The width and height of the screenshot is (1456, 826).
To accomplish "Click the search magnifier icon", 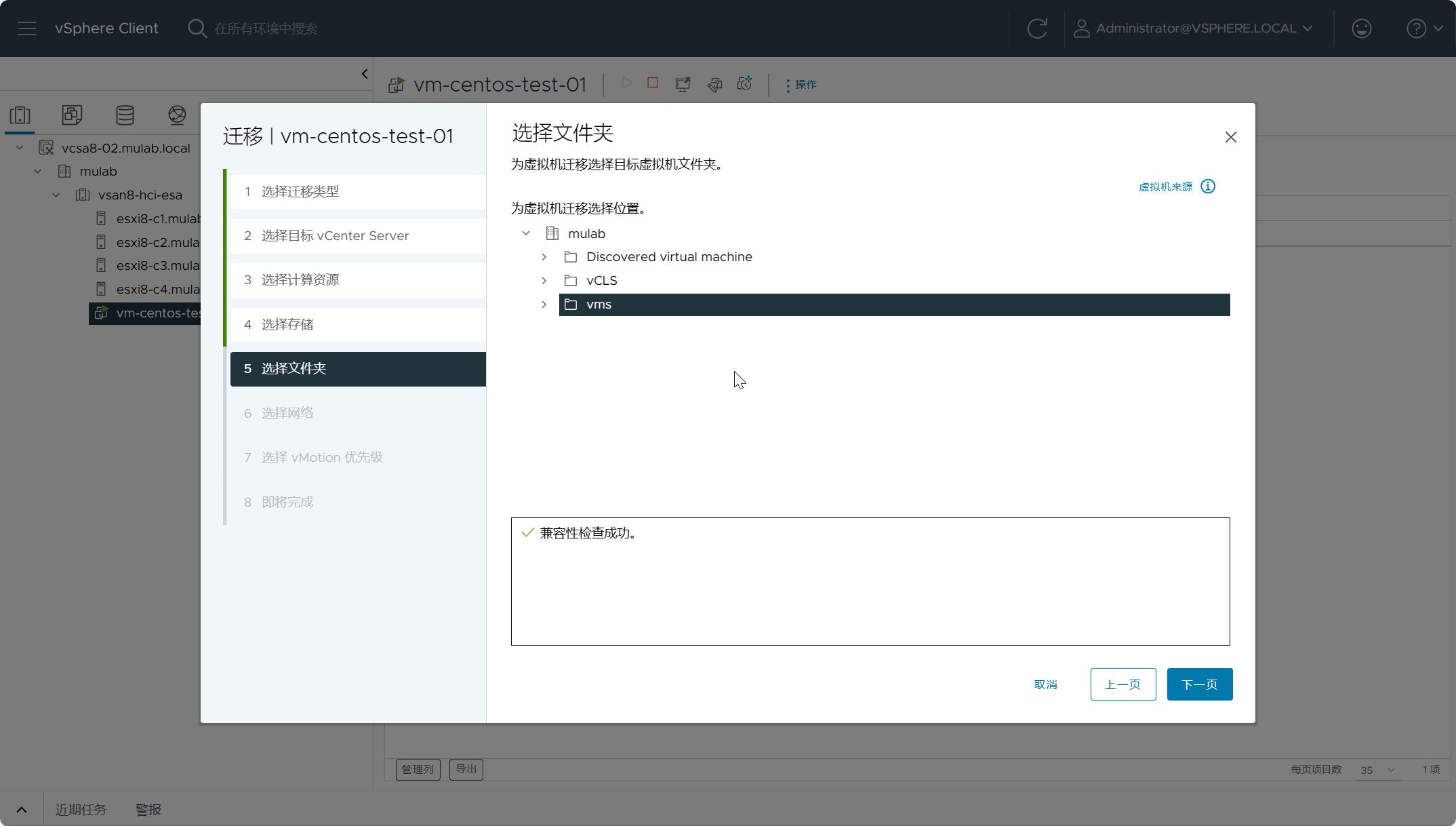I will (197, 28).
